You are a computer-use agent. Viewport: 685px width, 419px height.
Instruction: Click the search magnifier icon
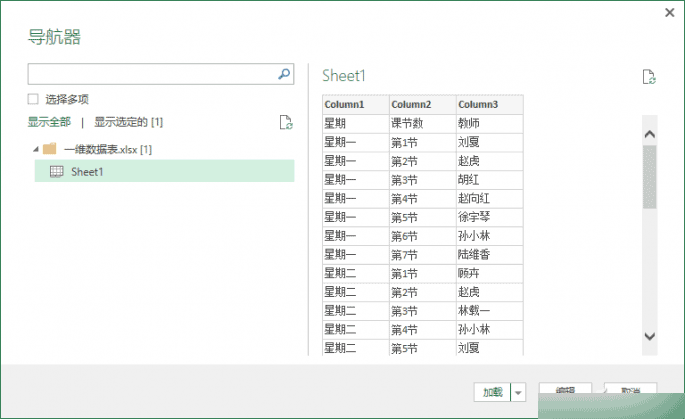click(284, 73)
